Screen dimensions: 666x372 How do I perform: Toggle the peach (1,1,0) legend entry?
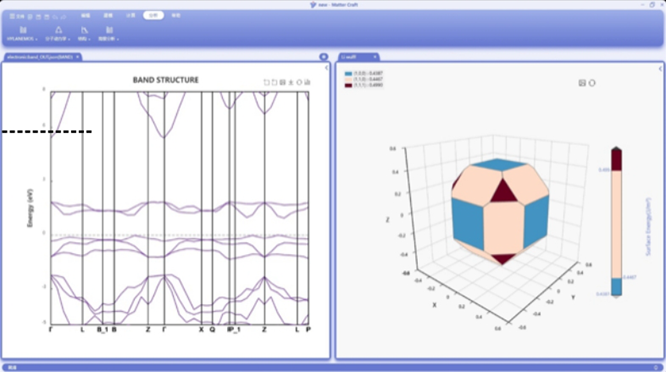click(x=364, y=79)
